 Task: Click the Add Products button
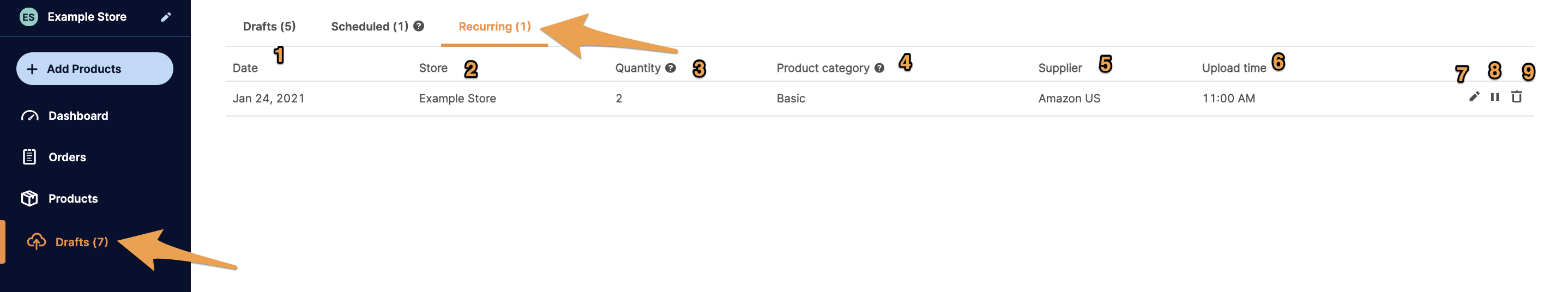(x=95, y=69)
